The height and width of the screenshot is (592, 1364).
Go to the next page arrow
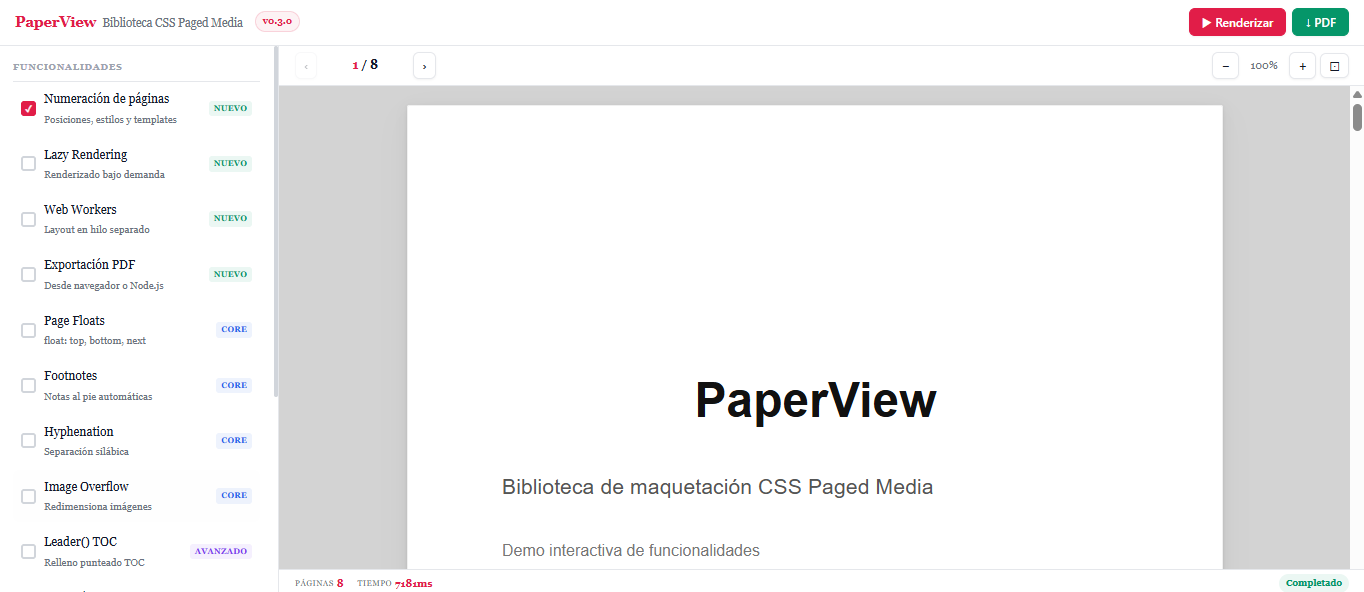coord(424,66)
